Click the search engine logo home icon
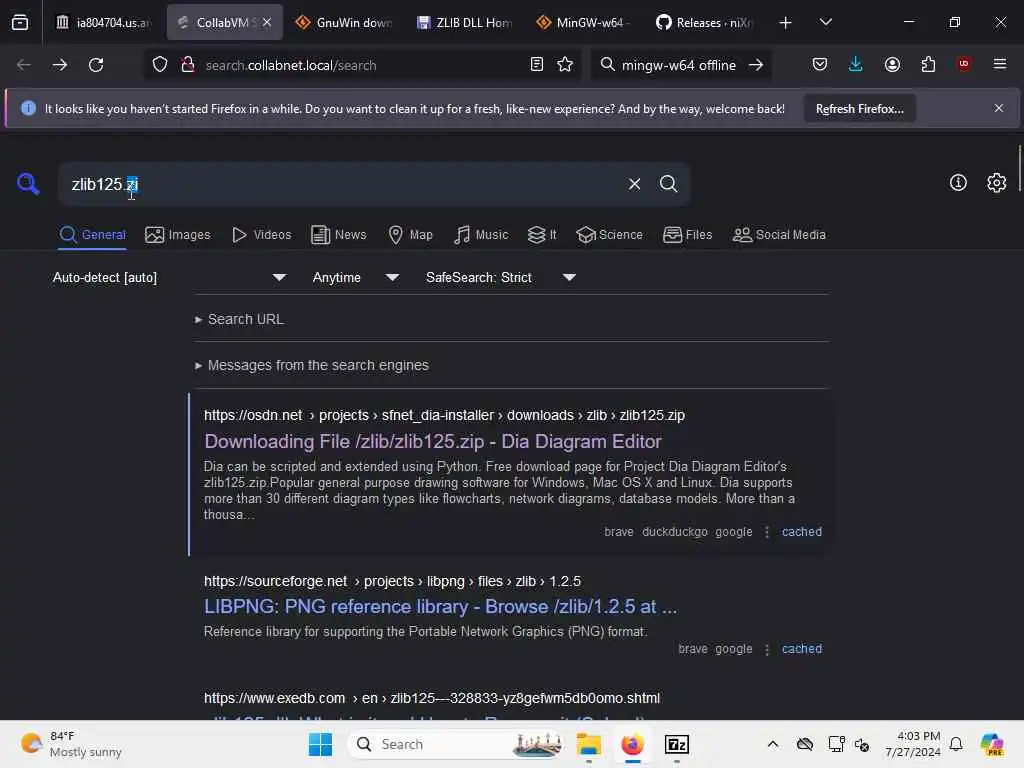The height and width of the screenshot is (768, 1024). [27, 184]
